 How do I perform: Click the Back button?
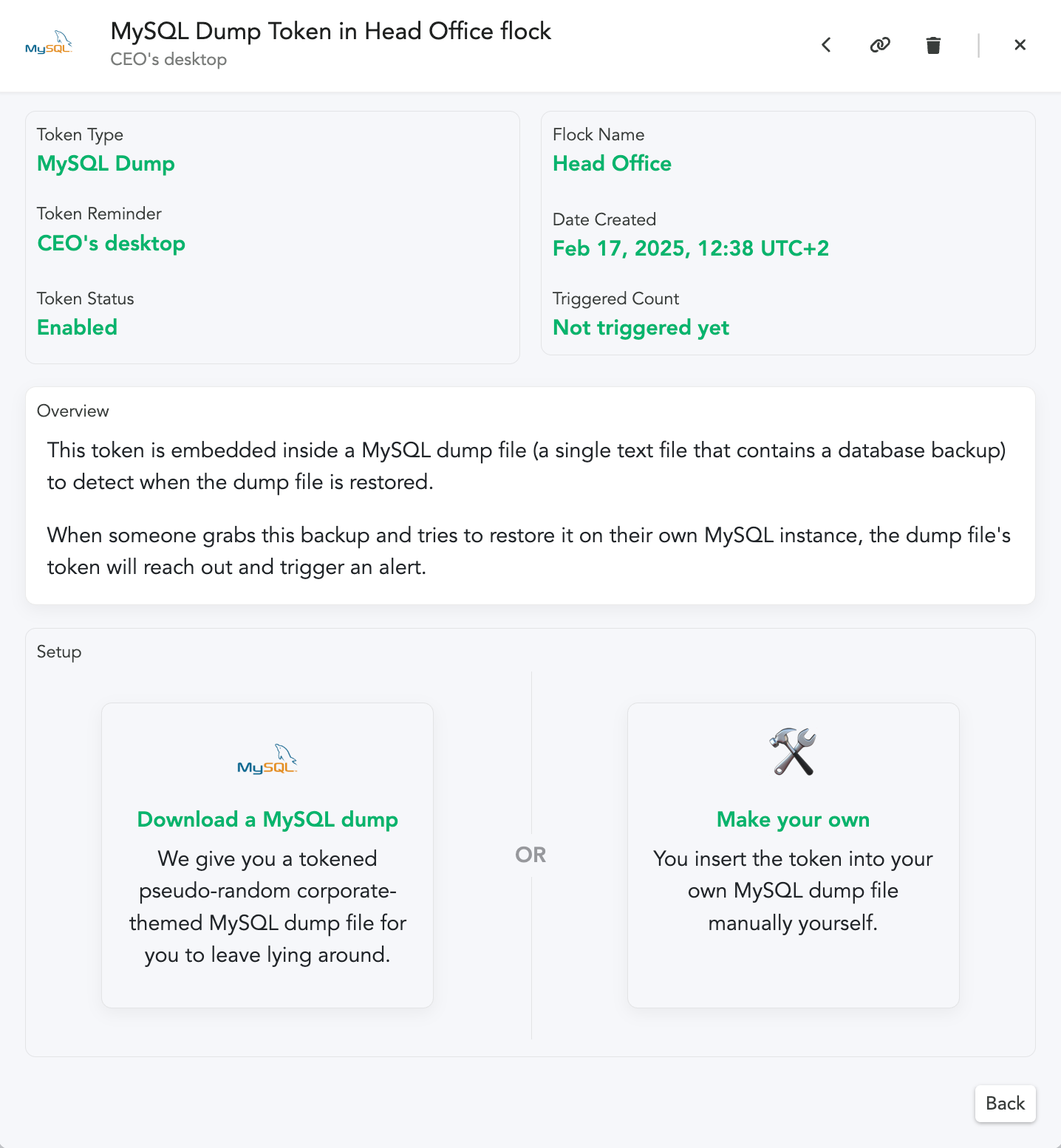pyautogui.click(x=1005, y=1103)
